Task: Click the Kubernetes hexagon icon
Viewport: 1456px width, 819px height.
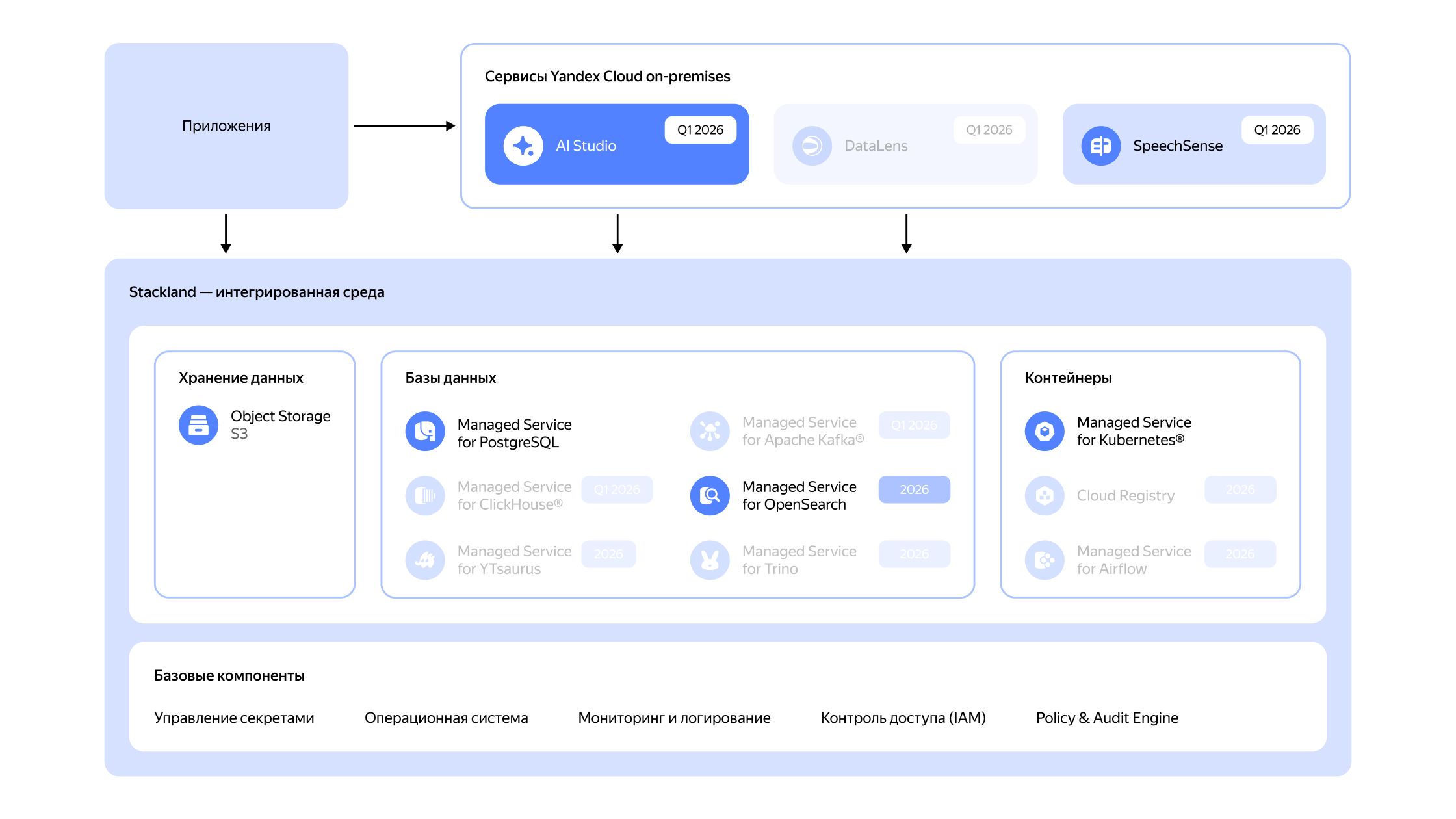Action: point(1045,431)
